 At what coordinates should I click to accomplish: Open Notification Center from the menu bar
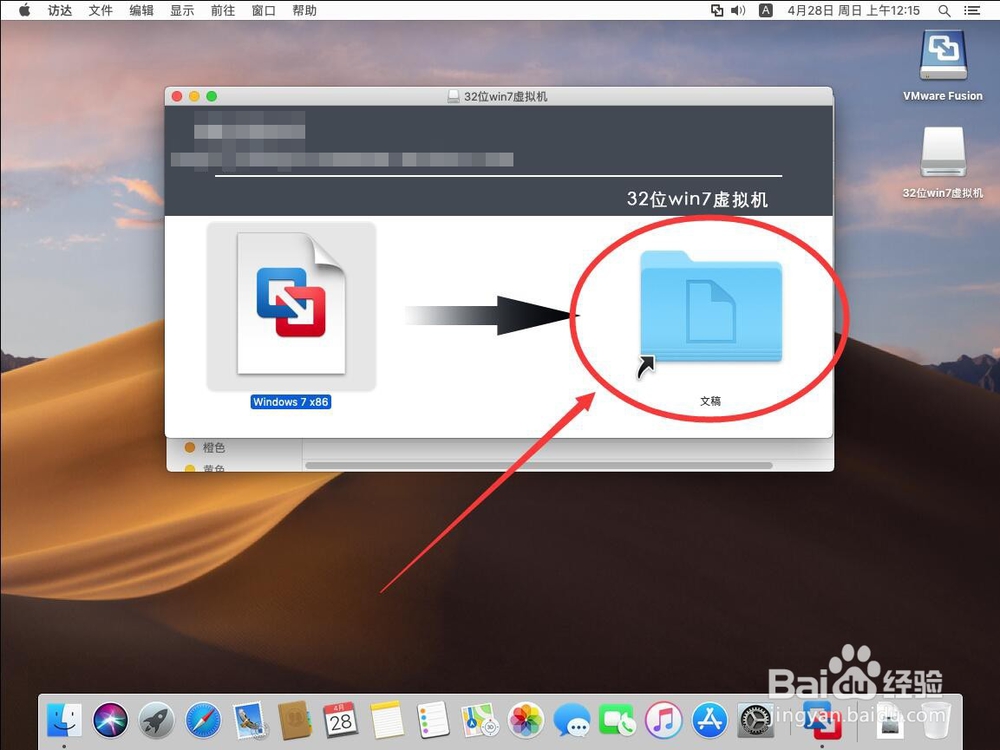point(972,11)
